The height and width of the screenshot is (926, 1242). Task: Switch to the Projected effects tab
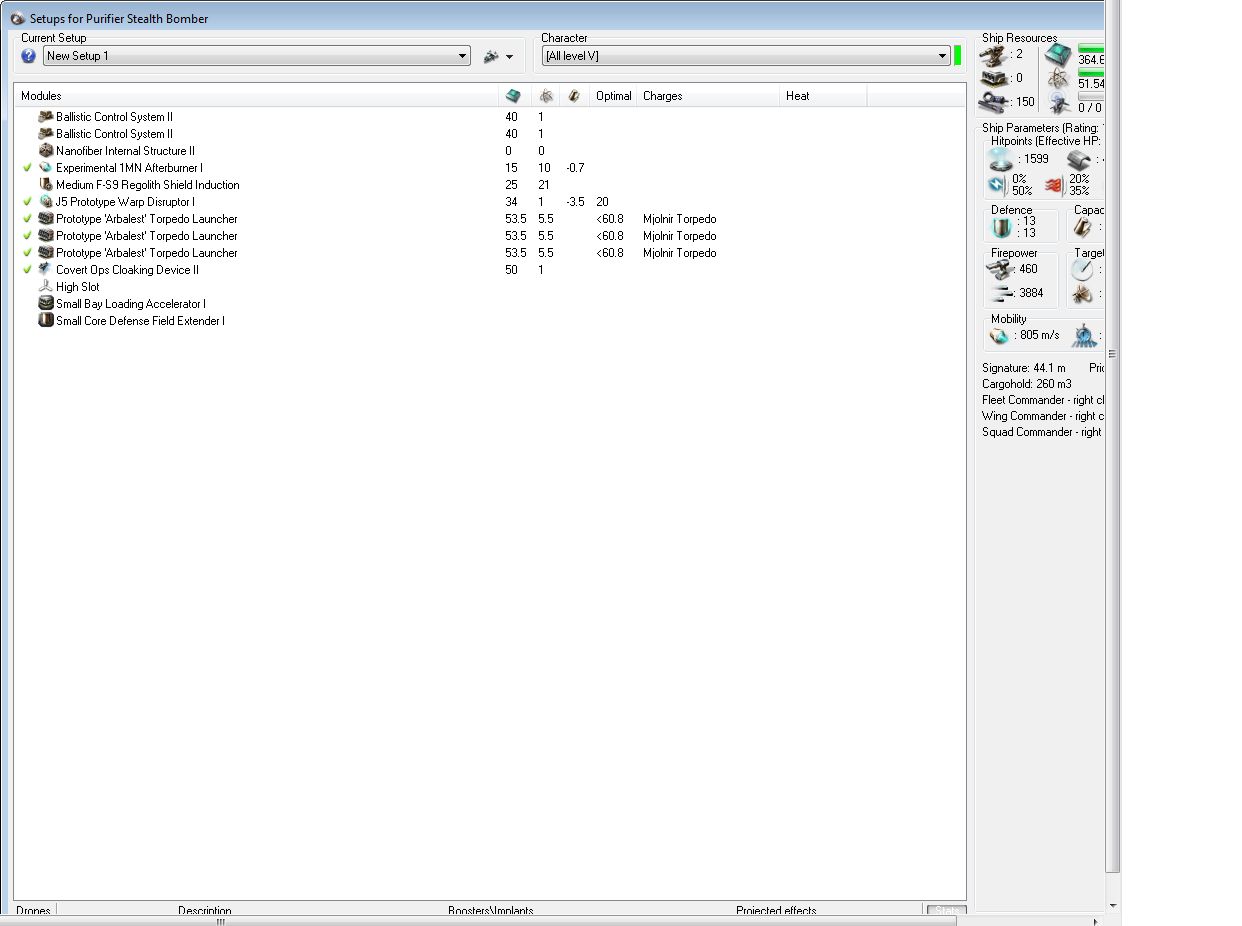click(776, 911)
